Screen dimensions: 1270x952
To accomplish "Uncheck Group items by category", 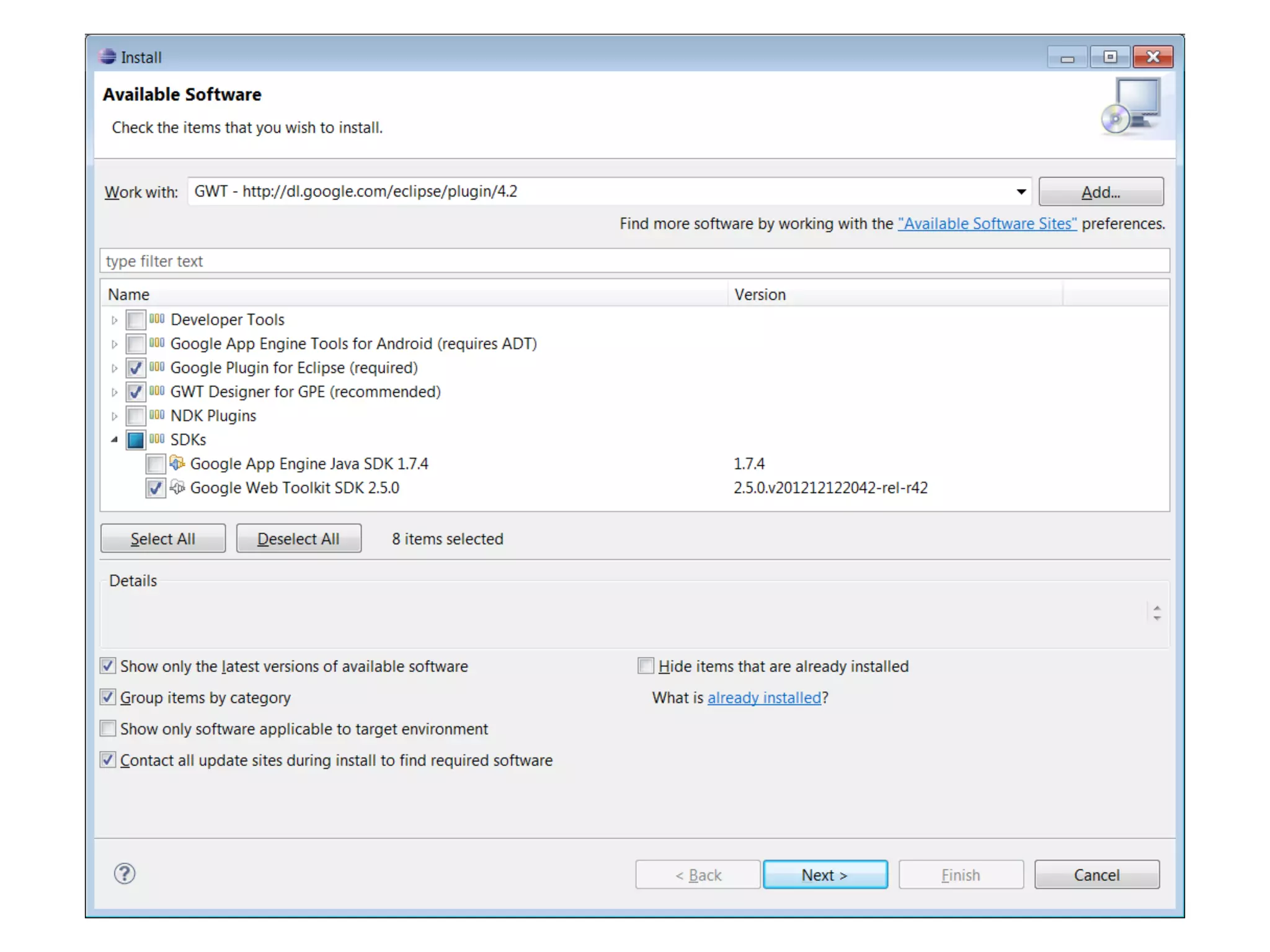I will click(108, 697).
